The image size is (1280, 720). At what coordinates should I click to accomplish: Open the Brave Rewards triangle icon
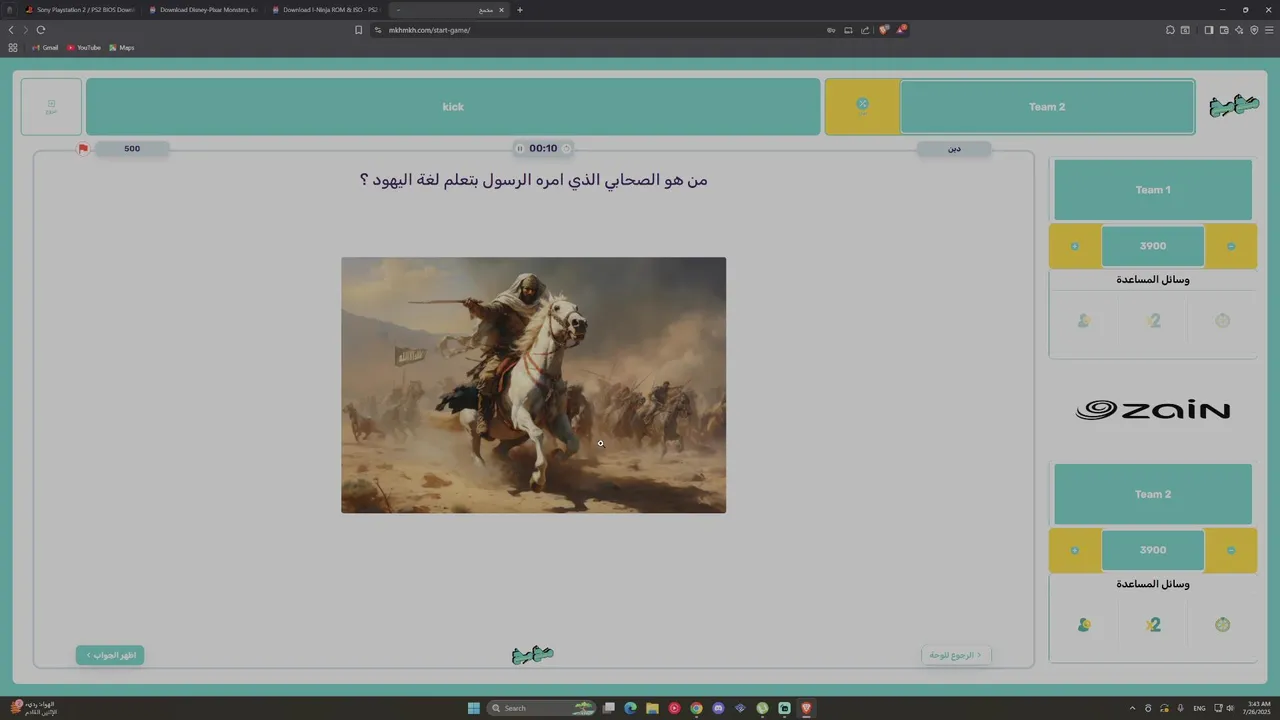pos(900,30)
